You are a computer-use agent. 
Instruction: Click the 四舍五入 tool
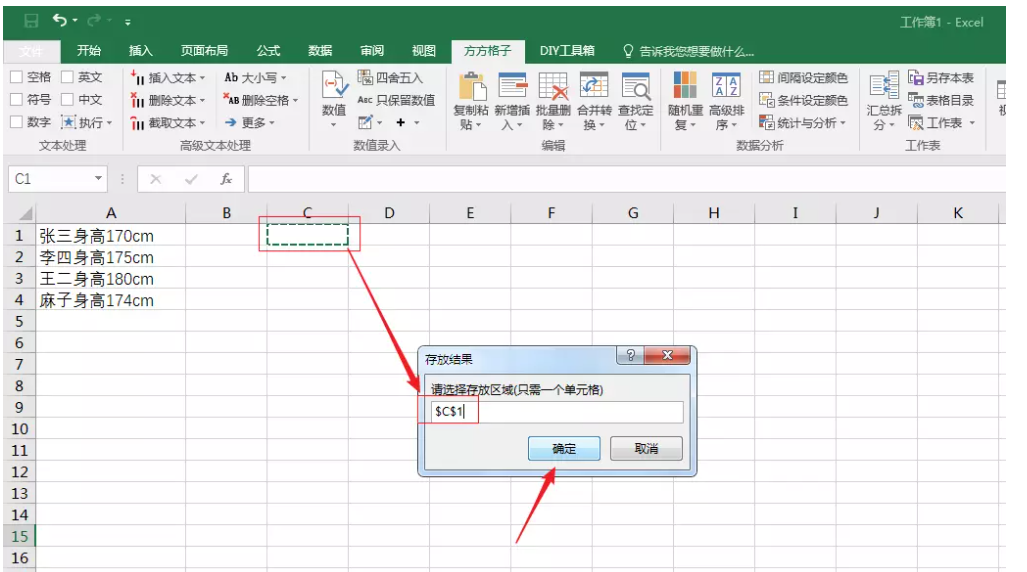click(x=390, y=77)
